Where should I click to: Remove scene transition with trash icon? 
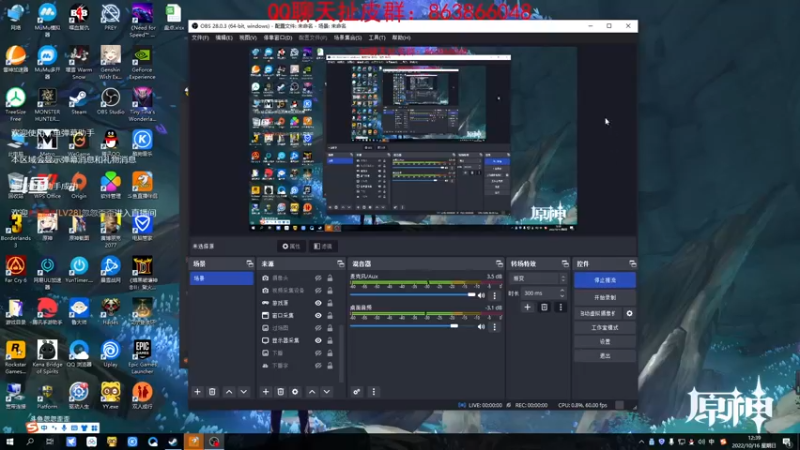(x=544, y=307)
